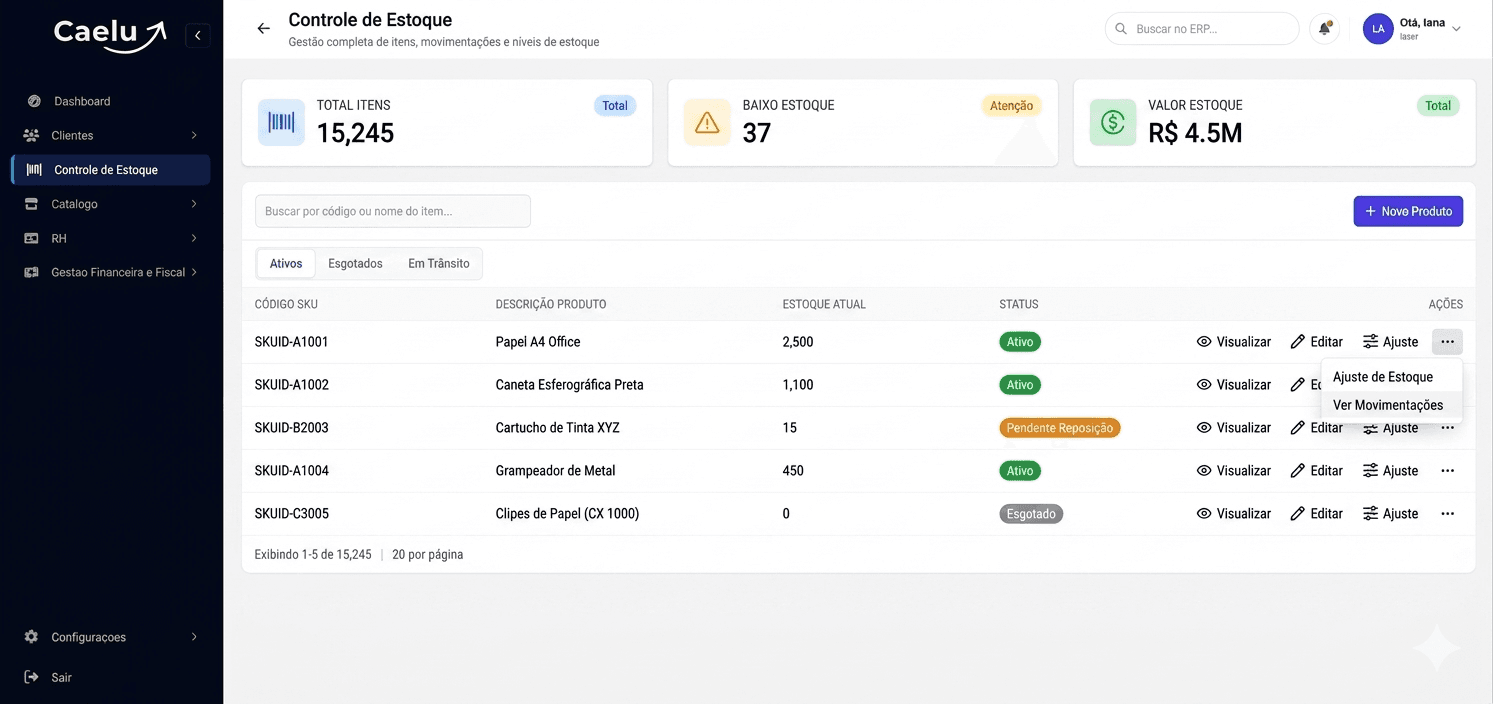The height and width of the screenshot is (704, 1493).
Task: Visualizar Grampeador de Metal item
Action: tap(1233, 471)
